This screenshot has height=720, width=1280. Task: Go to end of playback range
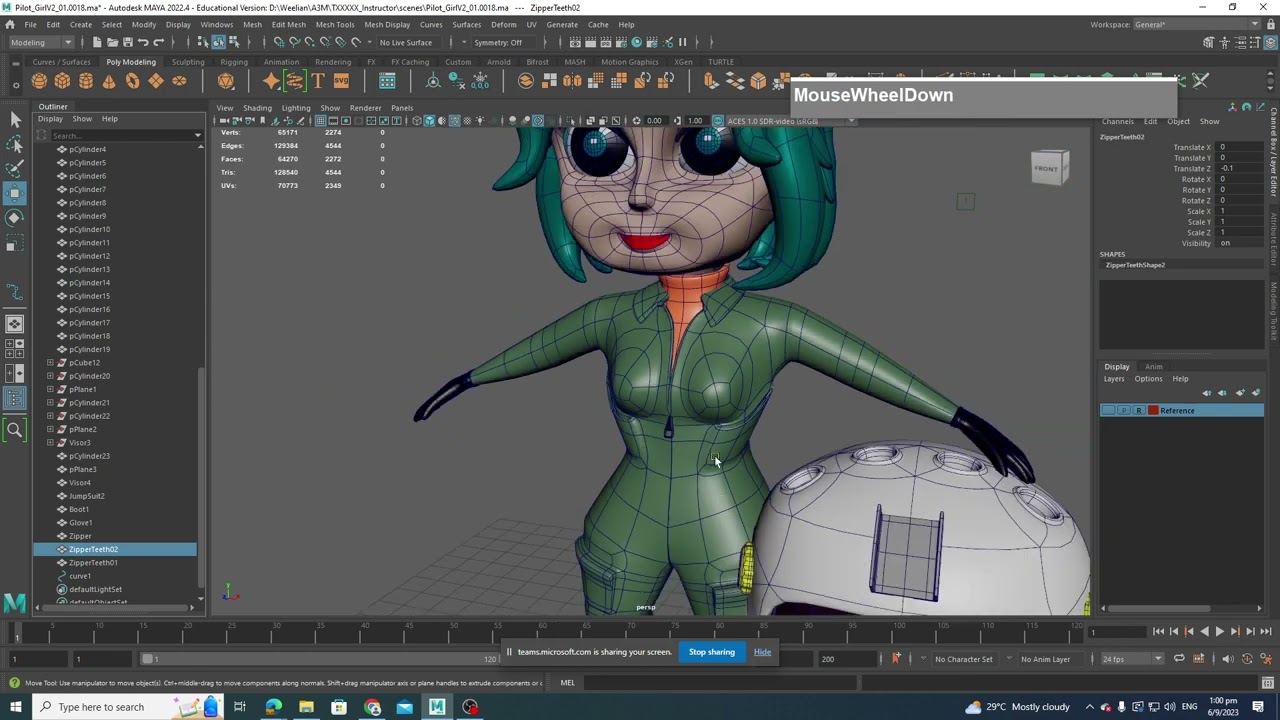point(1265,631)
